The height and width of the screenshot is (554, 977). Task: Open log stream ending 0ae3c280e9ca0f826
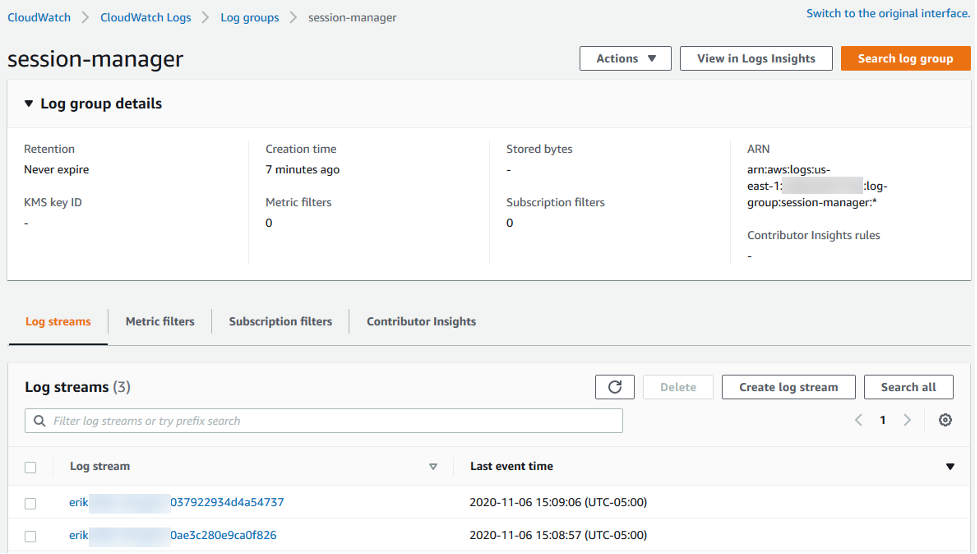pos(173,535)
